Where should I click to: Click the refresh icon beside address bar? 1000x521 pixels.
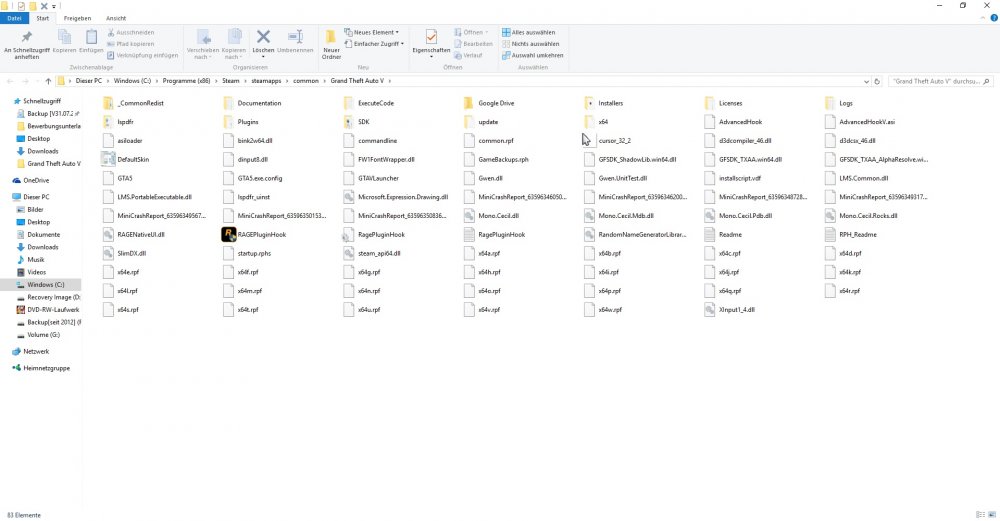[x=877, y=82]
